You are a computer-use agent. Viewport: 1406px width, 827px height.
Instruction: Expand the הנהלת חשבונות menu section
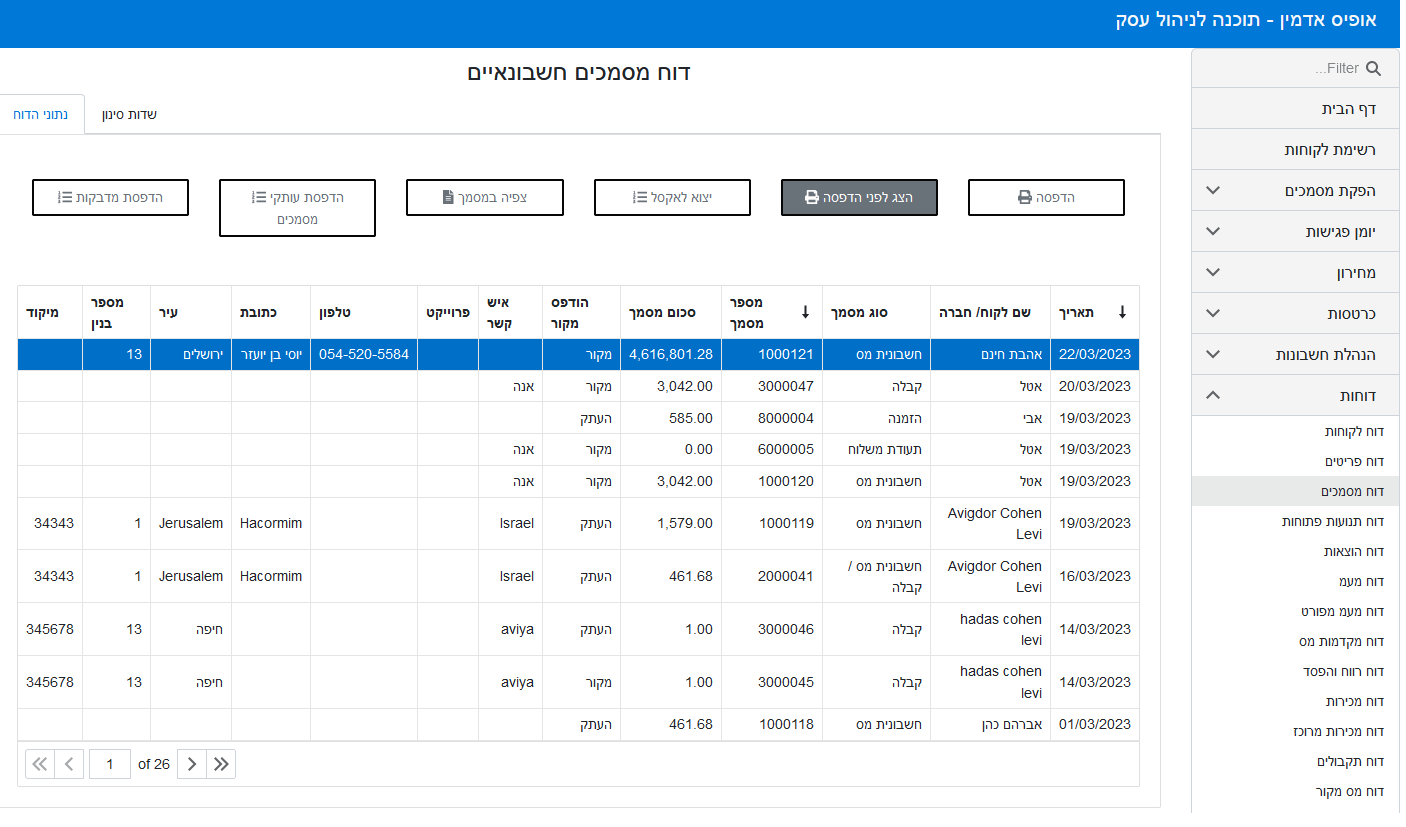(1295, 354)
